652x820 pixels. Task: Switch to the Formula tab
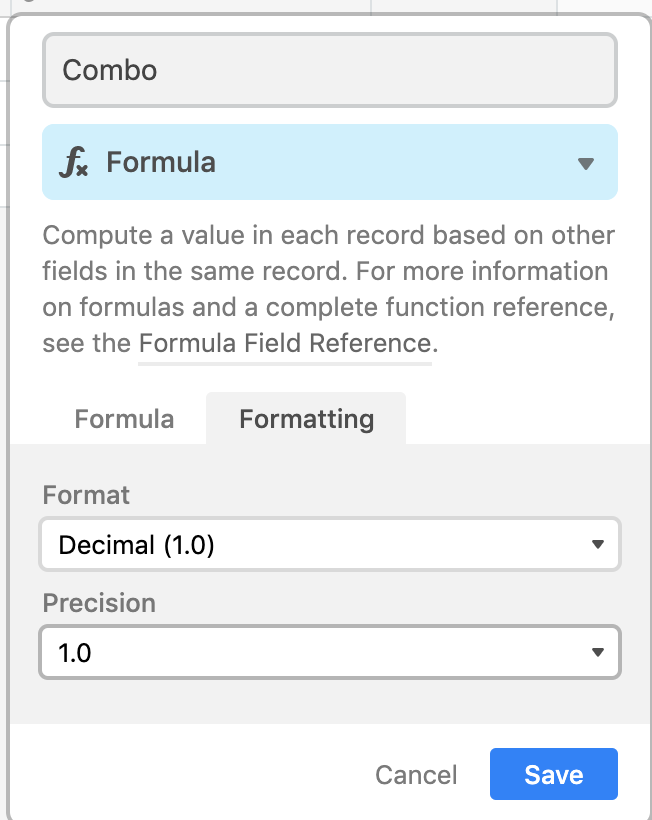click(x=124, y=419)
